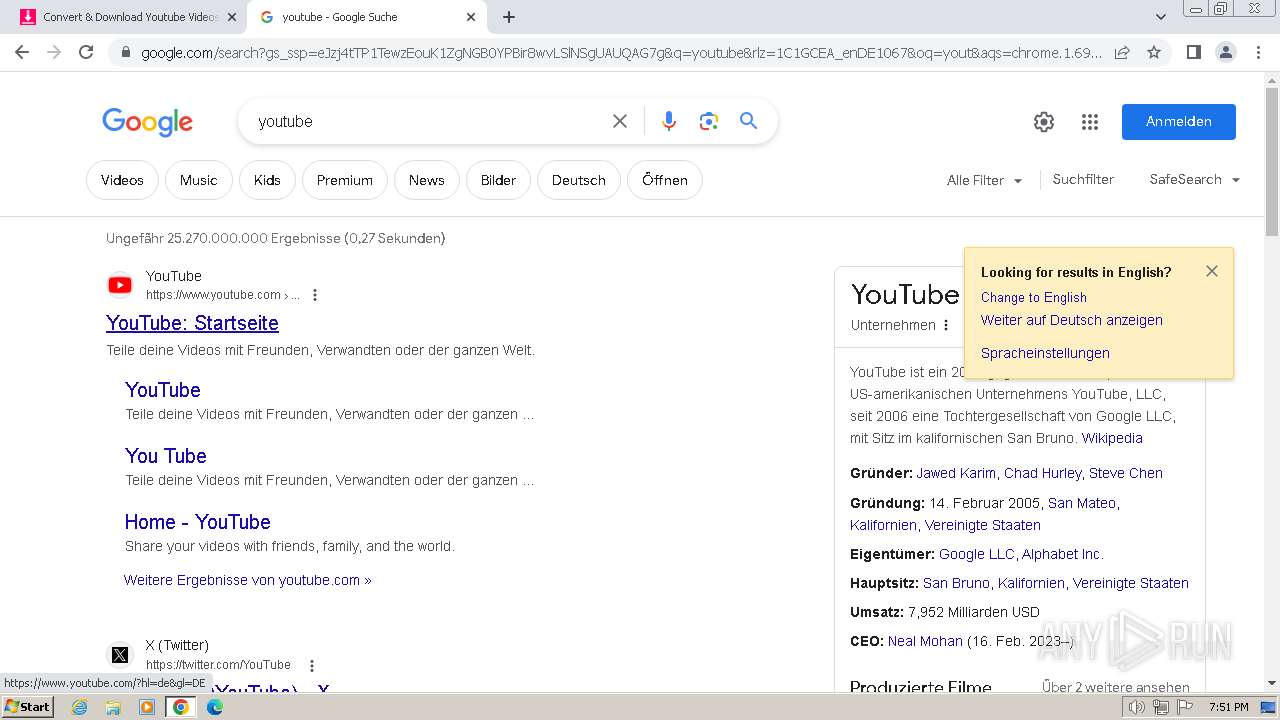Image resolution: width=1280 pixels, height=720 pixels.
Task: Open Google settings gear
Action: click(1044, 122)
